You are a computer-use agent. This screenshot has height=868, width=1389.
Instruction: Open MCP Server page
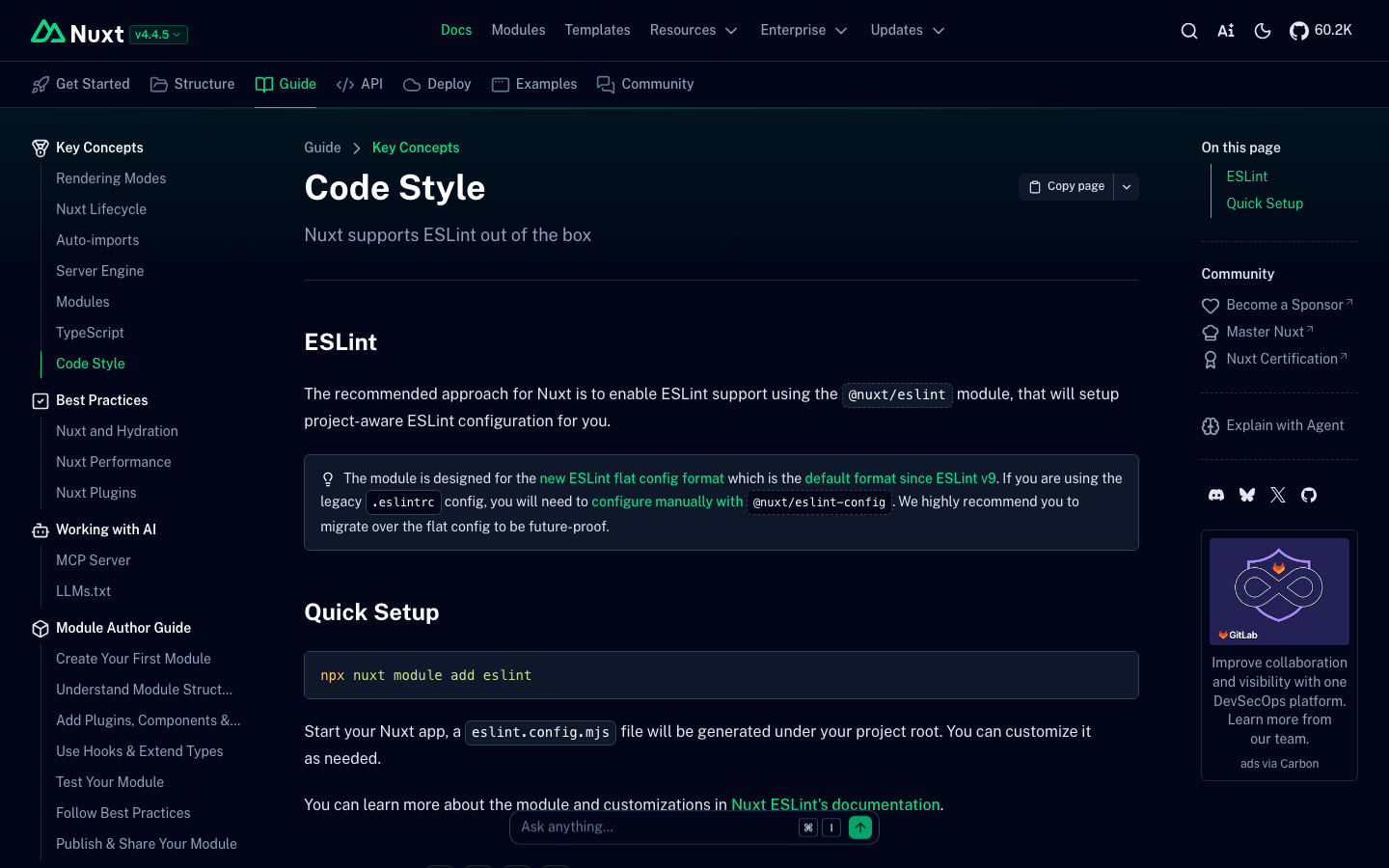[93, 560]
